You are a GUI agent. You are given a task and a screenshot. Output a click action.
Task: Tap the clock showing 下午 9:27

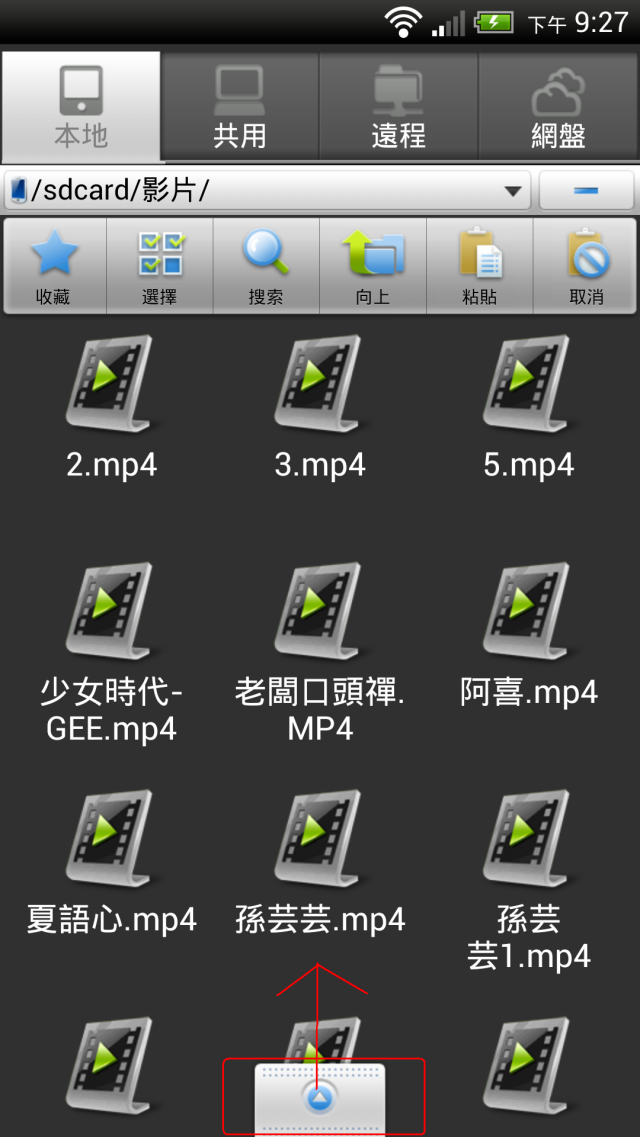[x=578, y=22]
